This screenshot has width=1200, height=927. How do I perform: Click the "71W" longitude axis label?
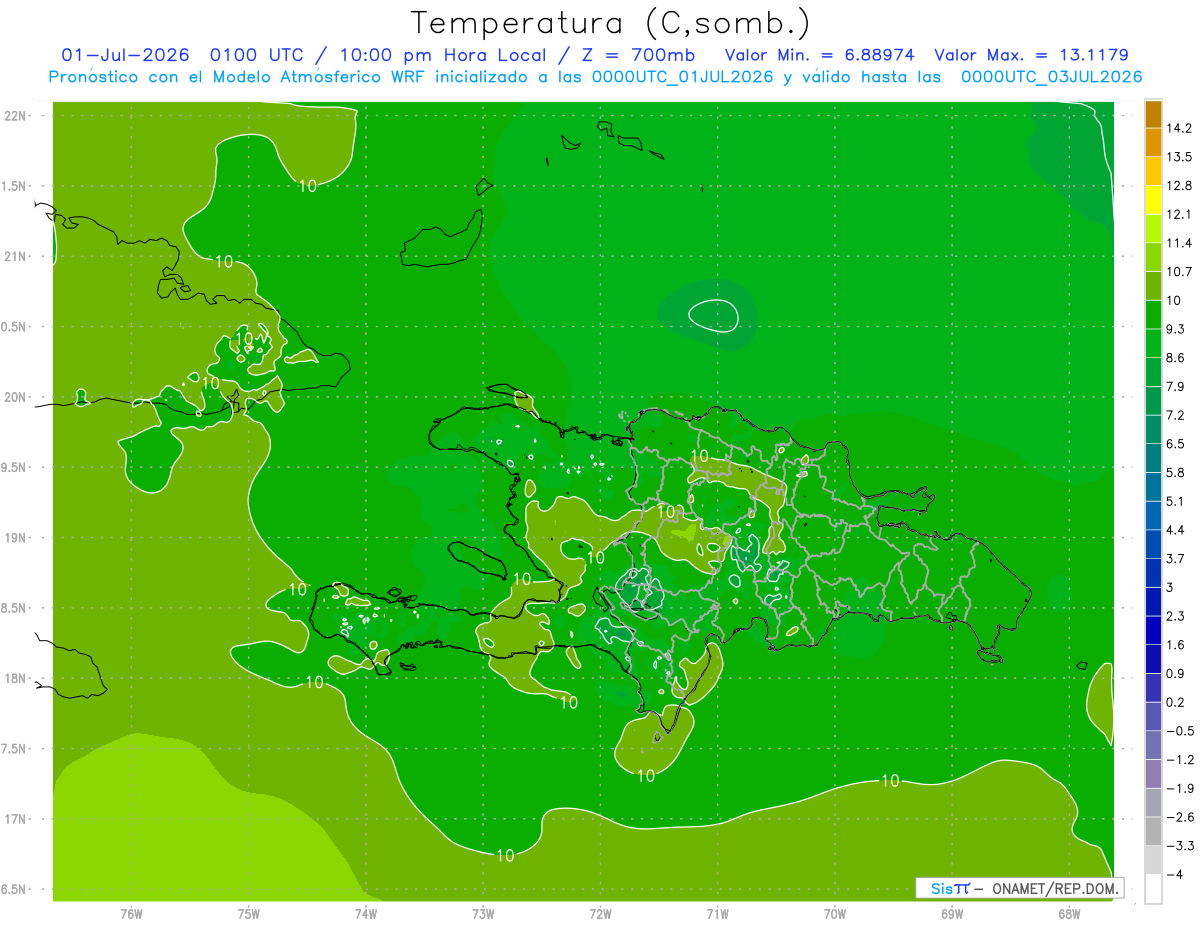[x=717, y=913]
